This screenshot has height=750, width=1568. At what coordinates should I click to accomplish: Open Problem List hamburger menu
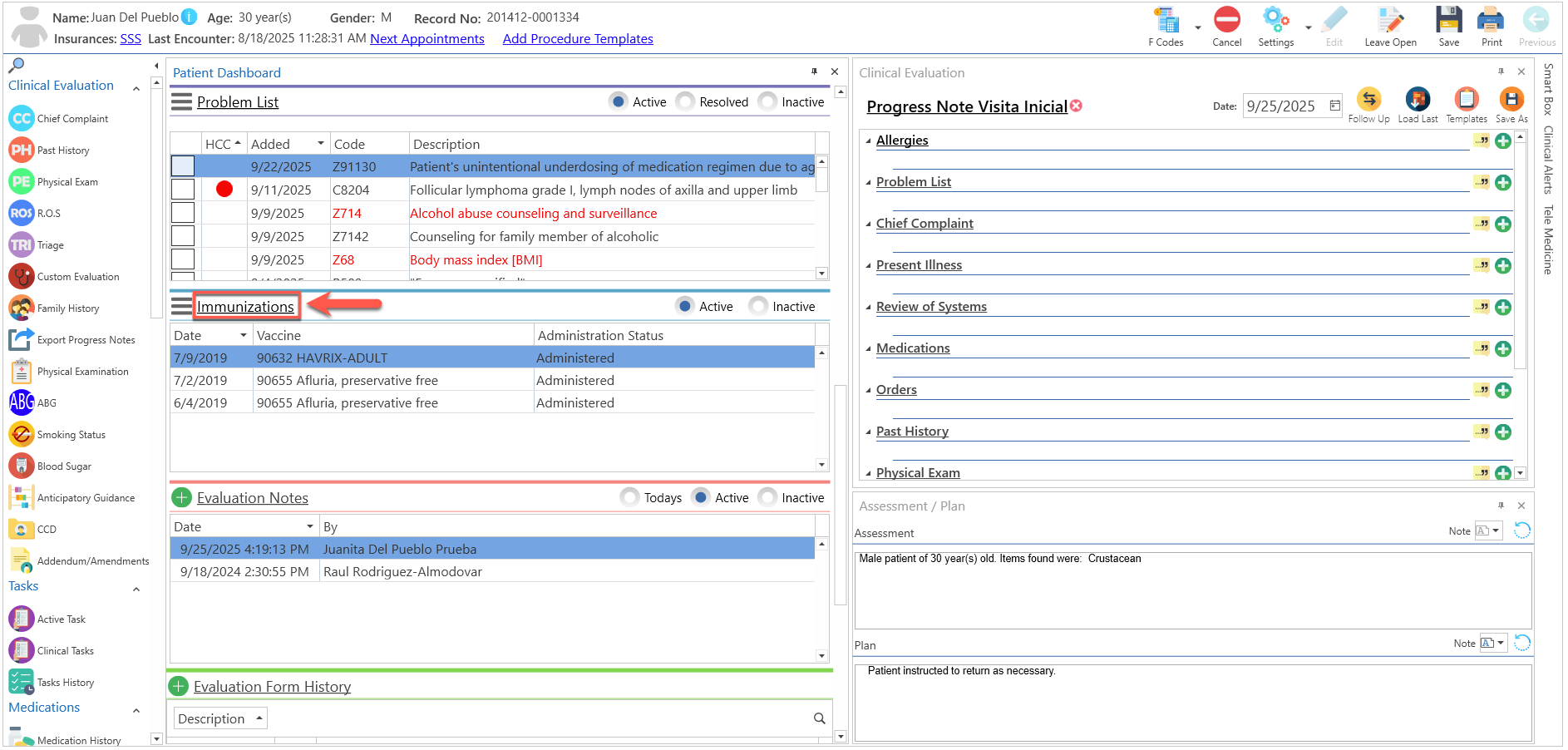click(181, 102)
